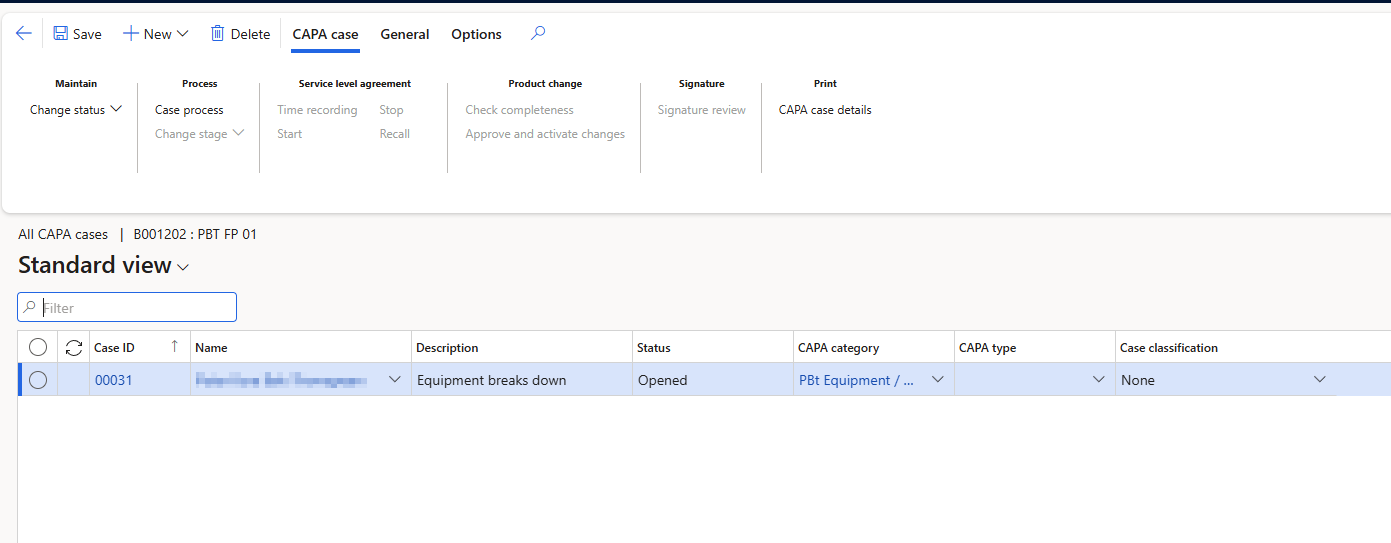Sort by the Case ID column header

(140, 347)
